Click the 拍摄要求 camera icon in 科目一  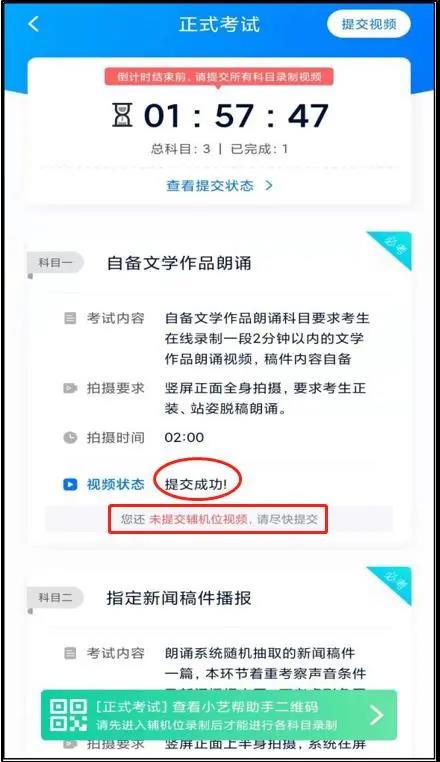click(x=70, y=388)
